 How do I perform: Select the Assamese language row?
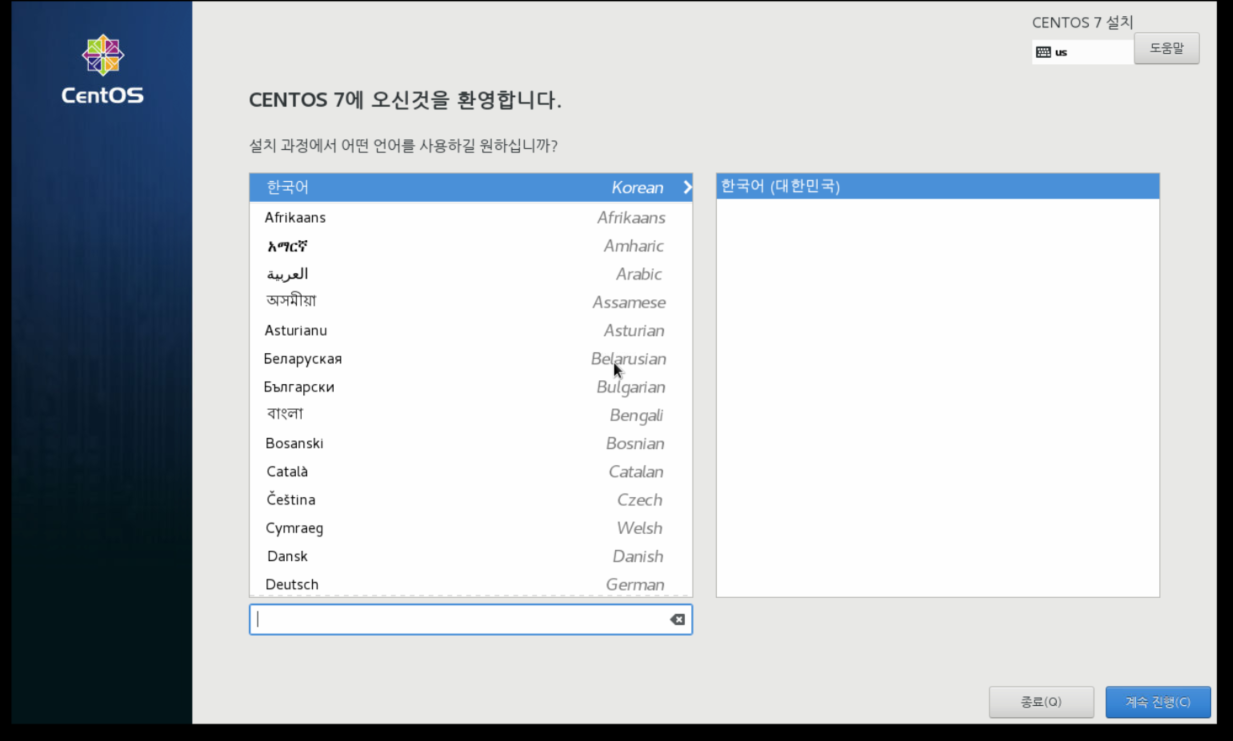tap(471, 302)
